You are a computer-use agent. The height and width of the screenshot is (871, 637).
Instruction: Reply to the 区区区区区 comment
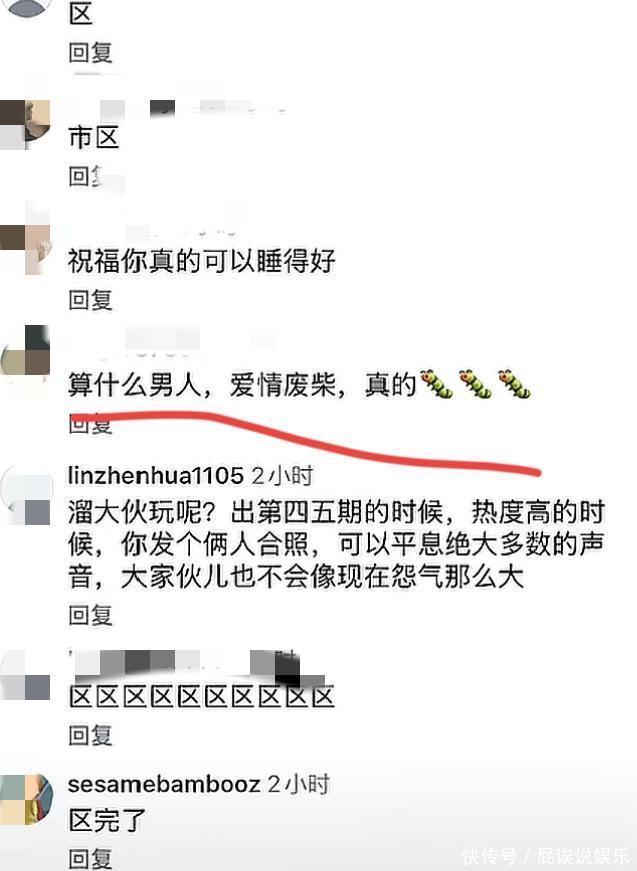tap(91, 735)
